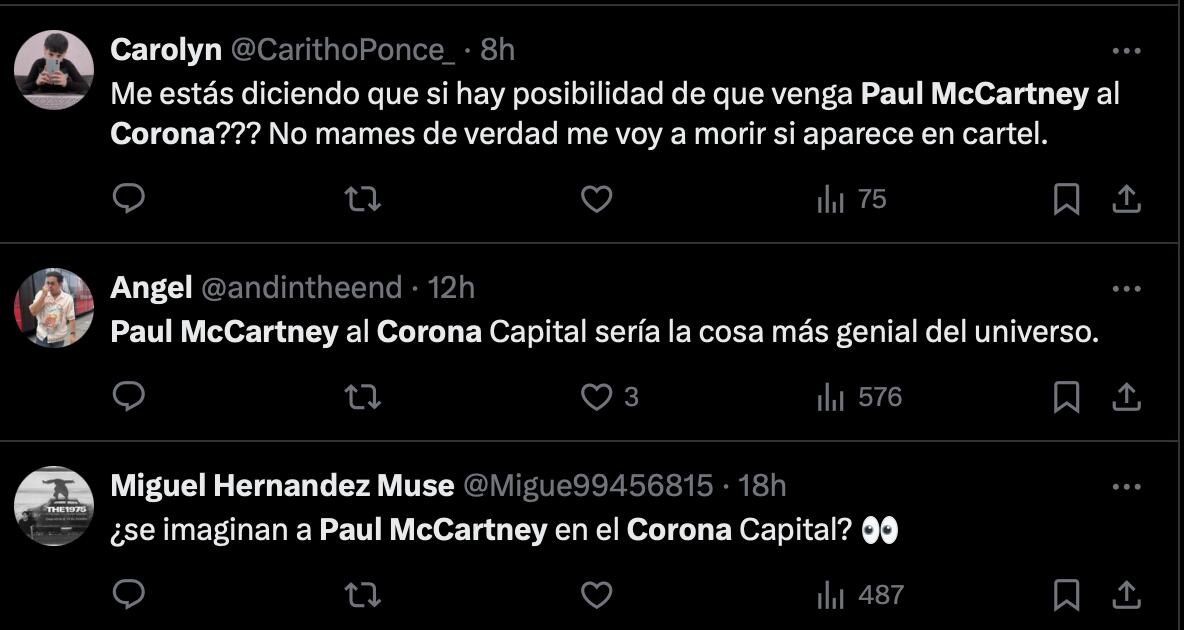The image size is (1184, 630).
Task: Open more options on Angel's tweet
Action: pyautogui.click(x=1126, y=289)
